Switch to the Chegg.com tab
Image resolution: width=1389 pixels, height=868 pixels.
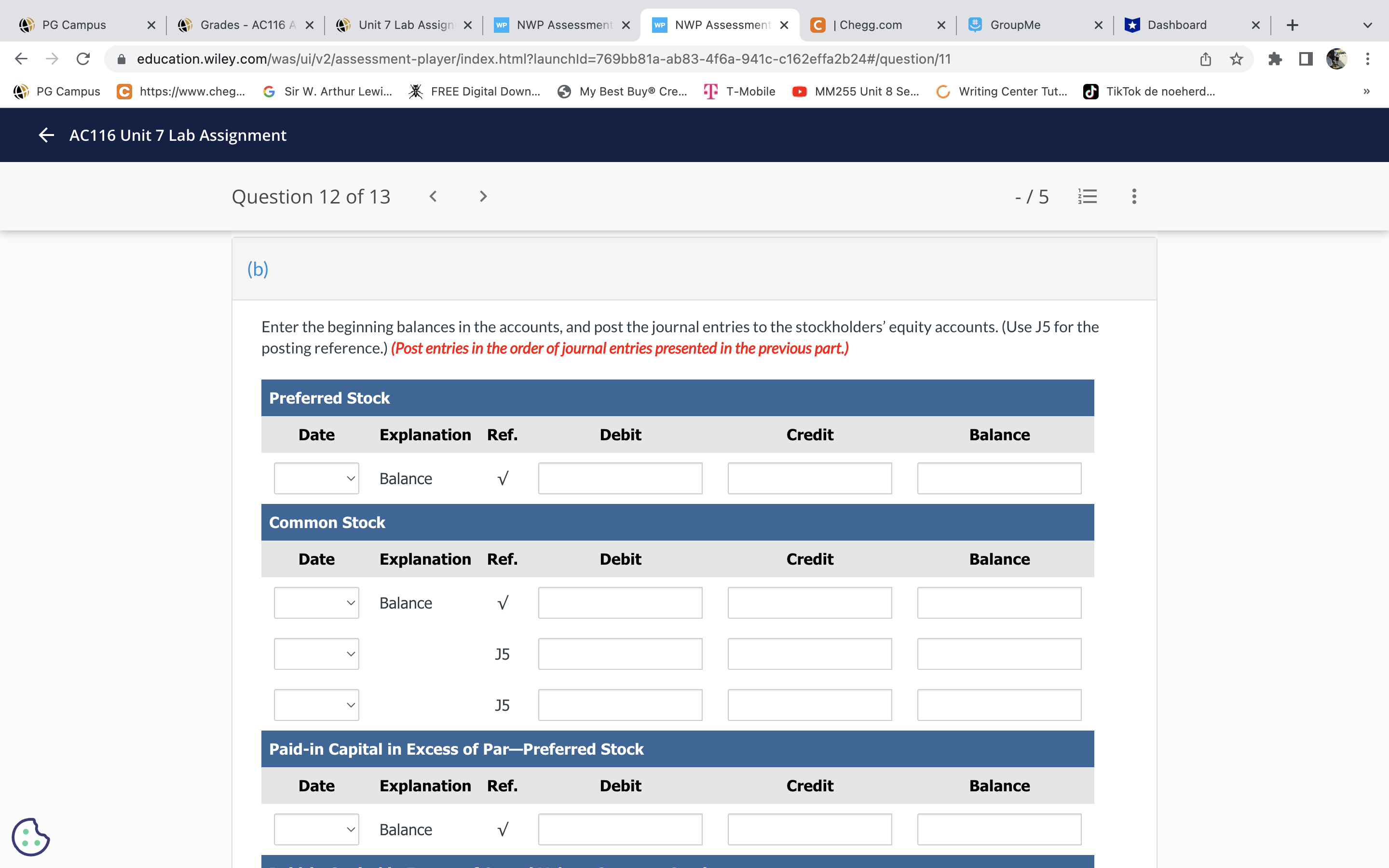click(x=870, y=25)
